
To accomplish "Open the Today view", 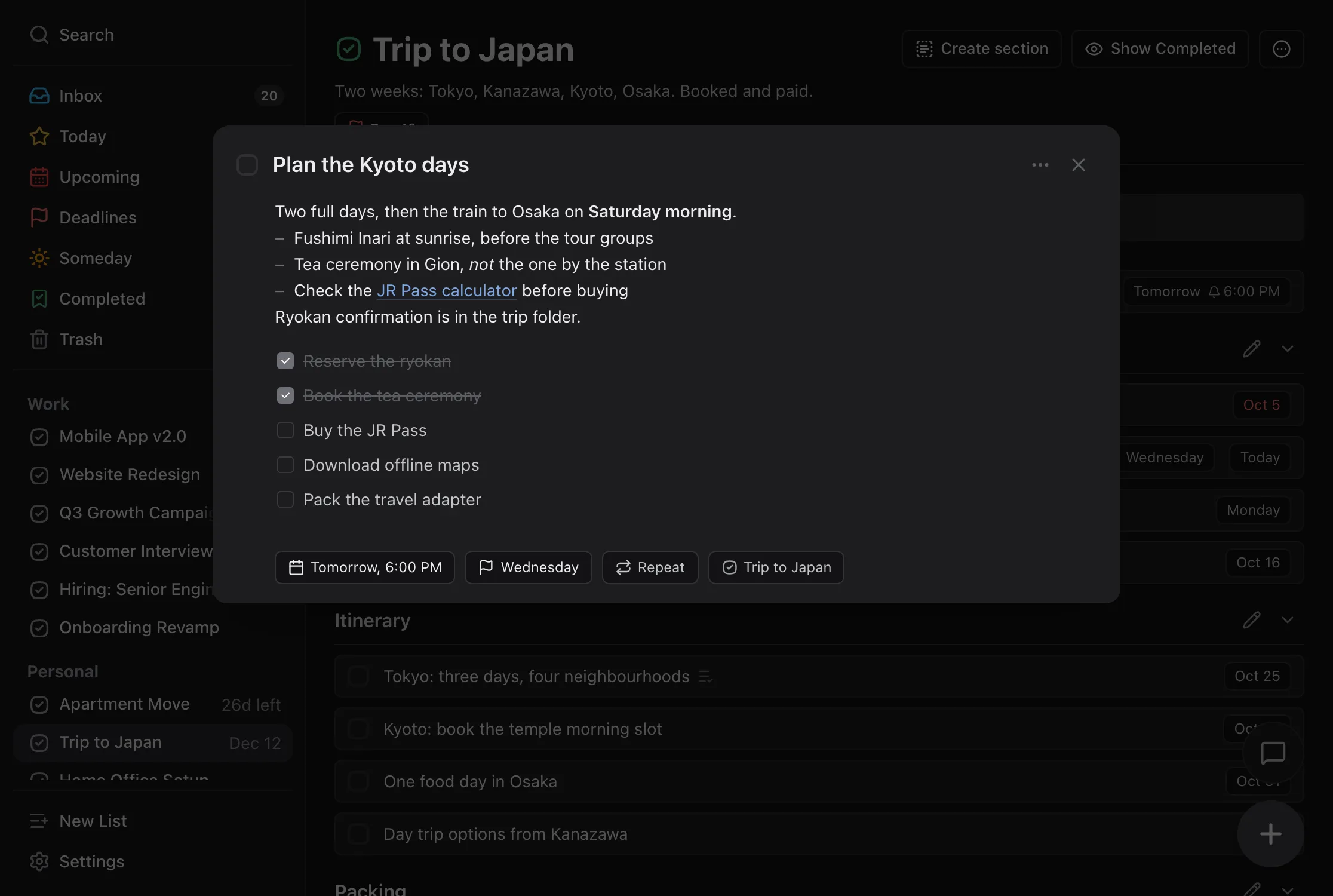I will click(152, 136).
